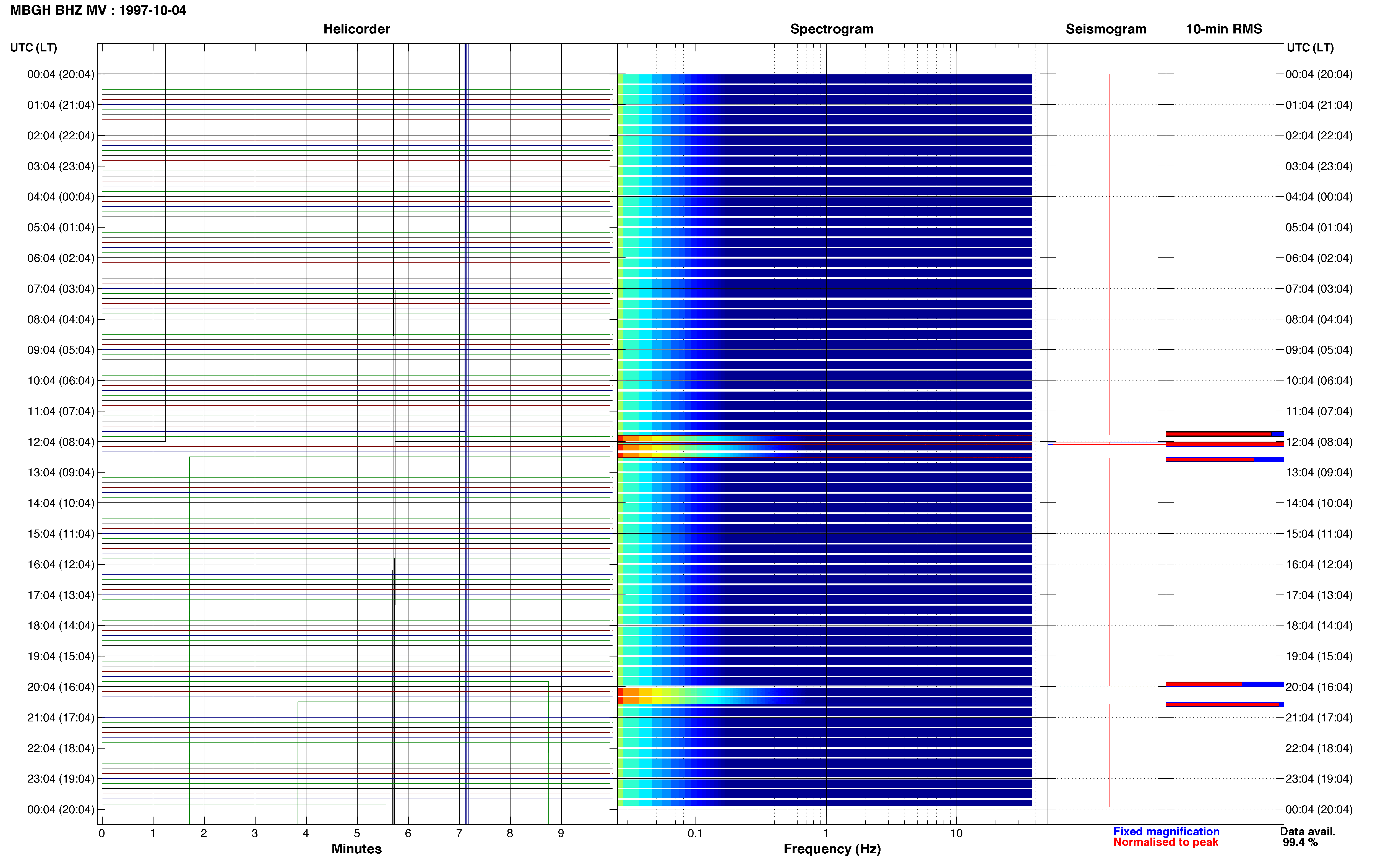Click the Data avail. label
Image resolution: width=1388 pixels, height=868 pixels.
click(x=1308, y=831)
